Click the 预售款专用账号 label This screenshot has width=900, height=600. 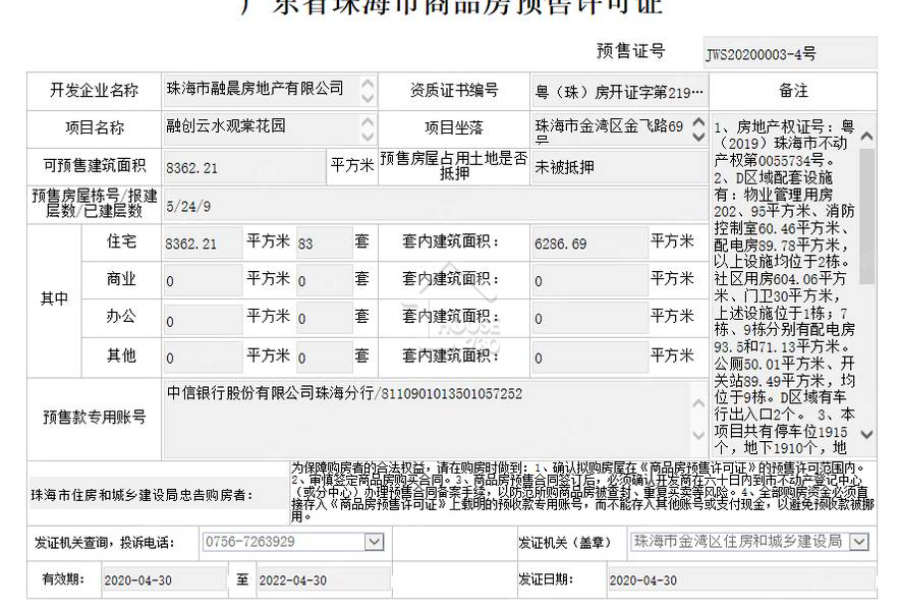[94, 417]
